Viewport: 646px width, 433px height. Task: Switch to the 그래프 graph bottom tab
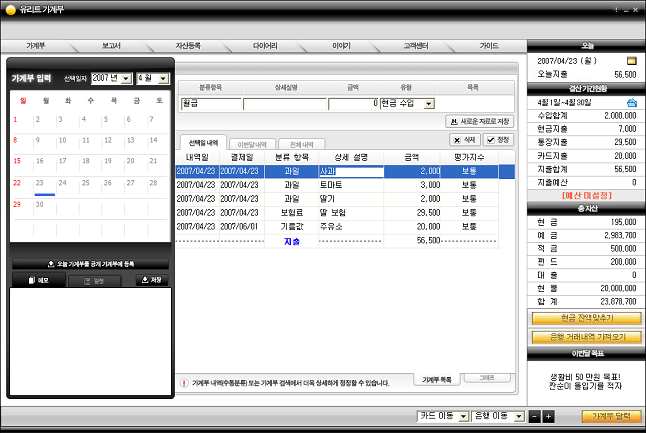pyautogui.click(x=487, y=378)
